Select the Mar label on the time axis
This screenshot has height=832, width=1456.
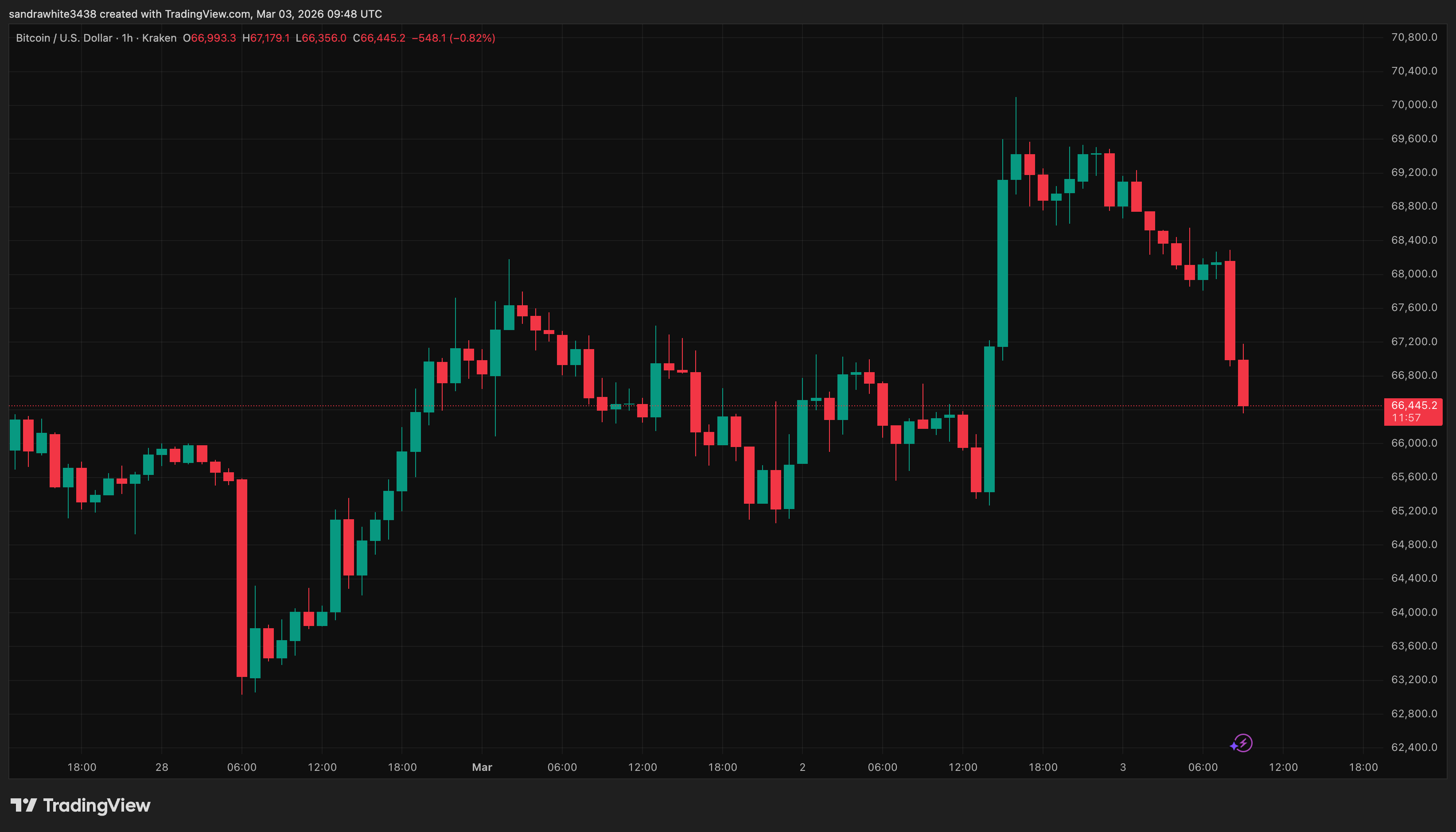coord(482,767)
